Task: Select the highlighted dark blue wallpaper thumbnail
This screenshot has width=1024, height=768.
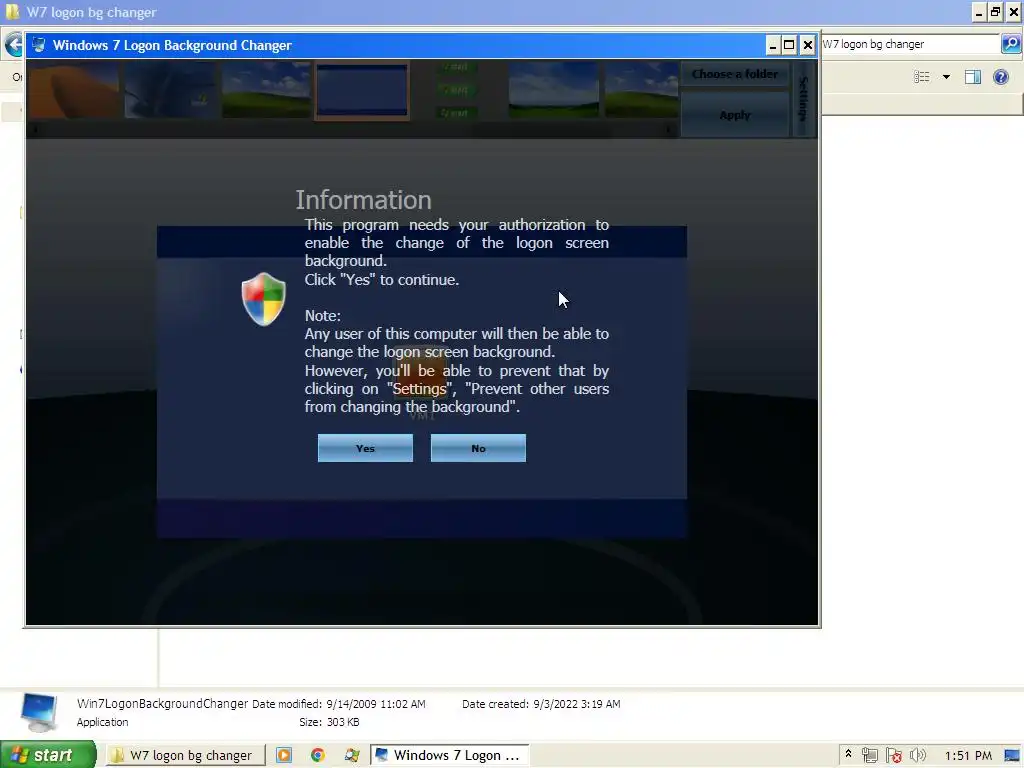Action: coord(362,91)
